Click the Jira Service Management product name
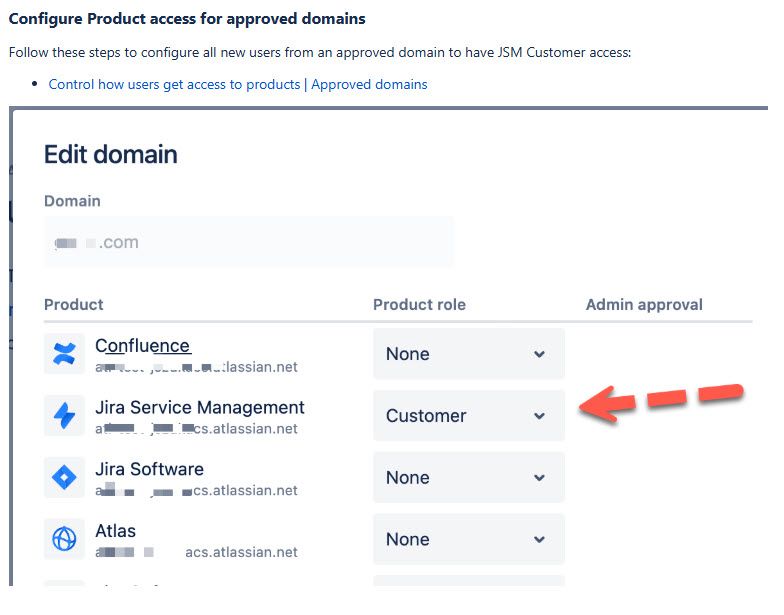Viewport: 784px width, 615px height. coord(200,407)
